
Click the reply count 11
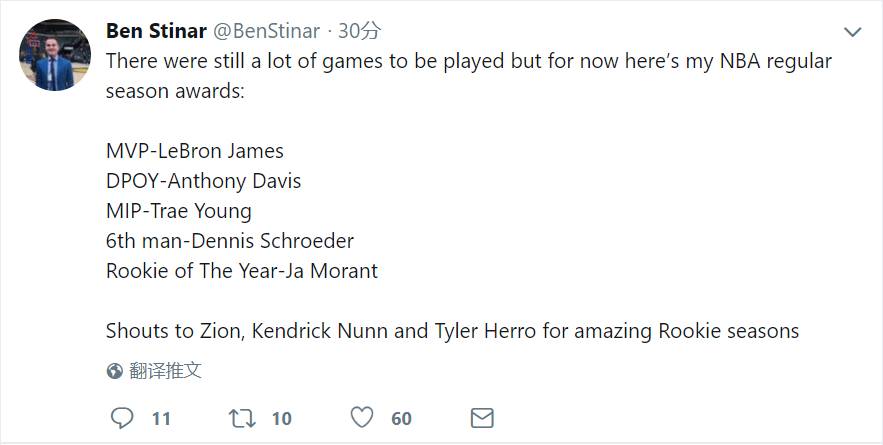point(161,419)
